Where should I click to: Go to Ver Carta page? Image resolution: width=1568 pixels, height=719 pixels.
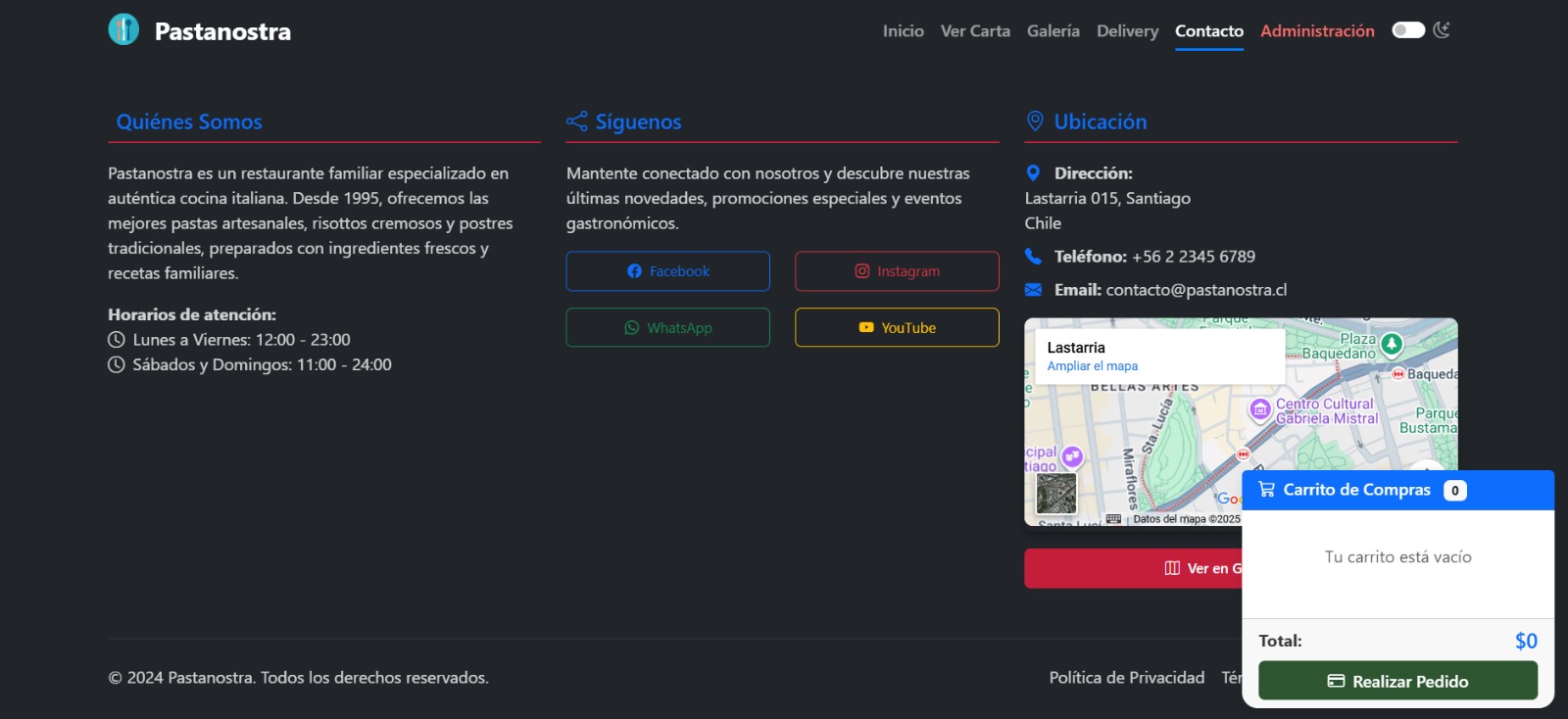(x=975, y=31)
